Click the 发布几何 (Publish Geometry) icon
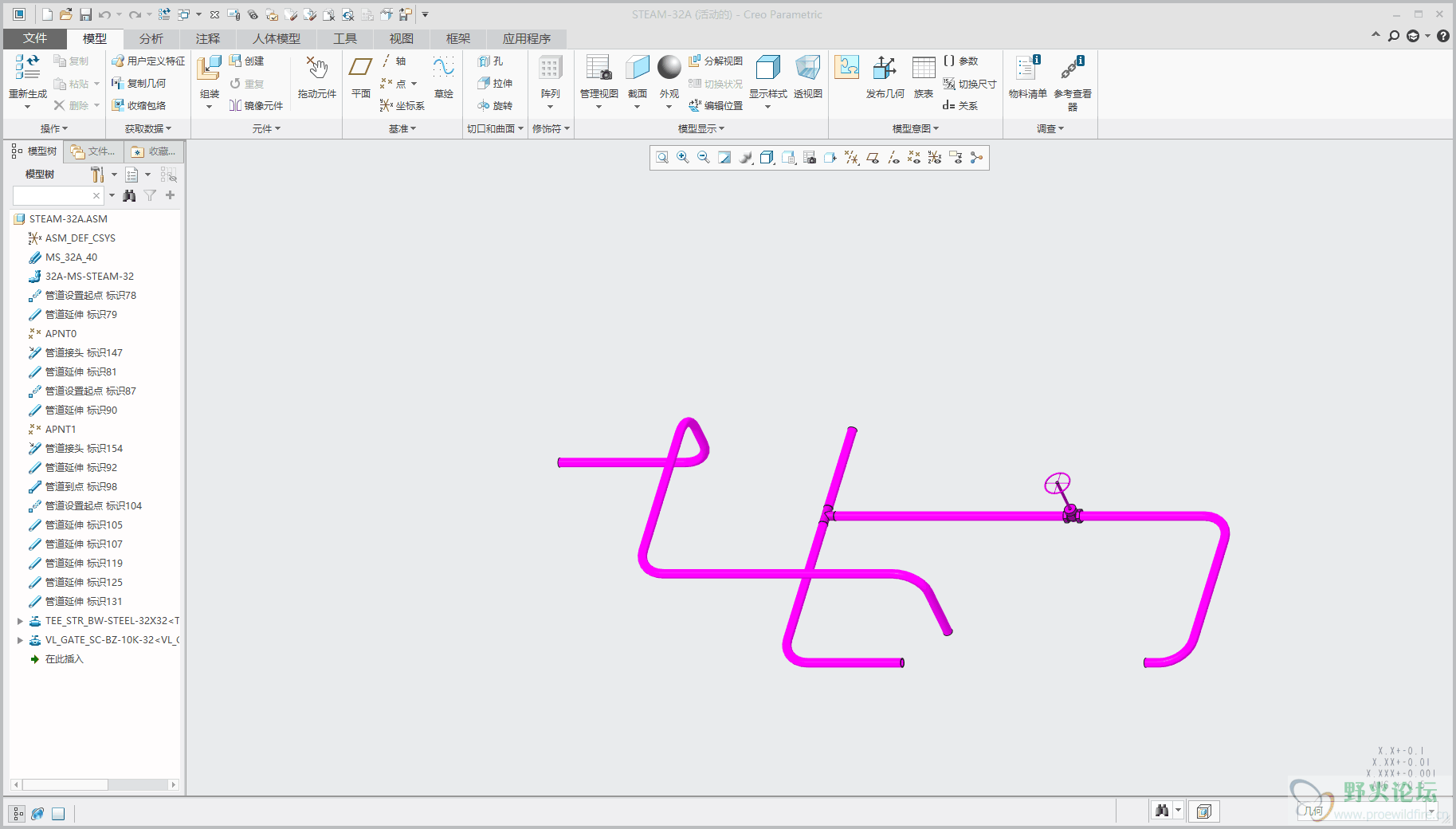The image size is (1456, 829). coord(885,68)
